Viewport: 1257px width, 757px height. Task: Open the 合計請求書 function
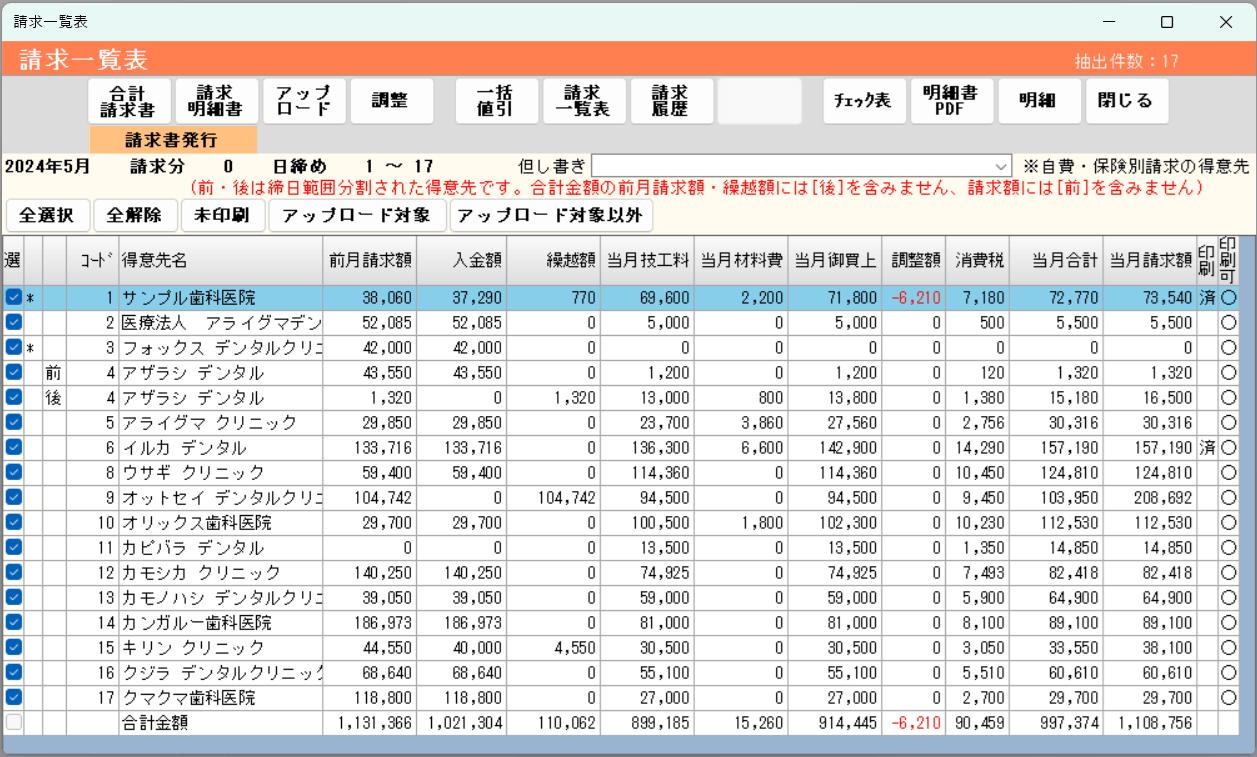(128, 100)
